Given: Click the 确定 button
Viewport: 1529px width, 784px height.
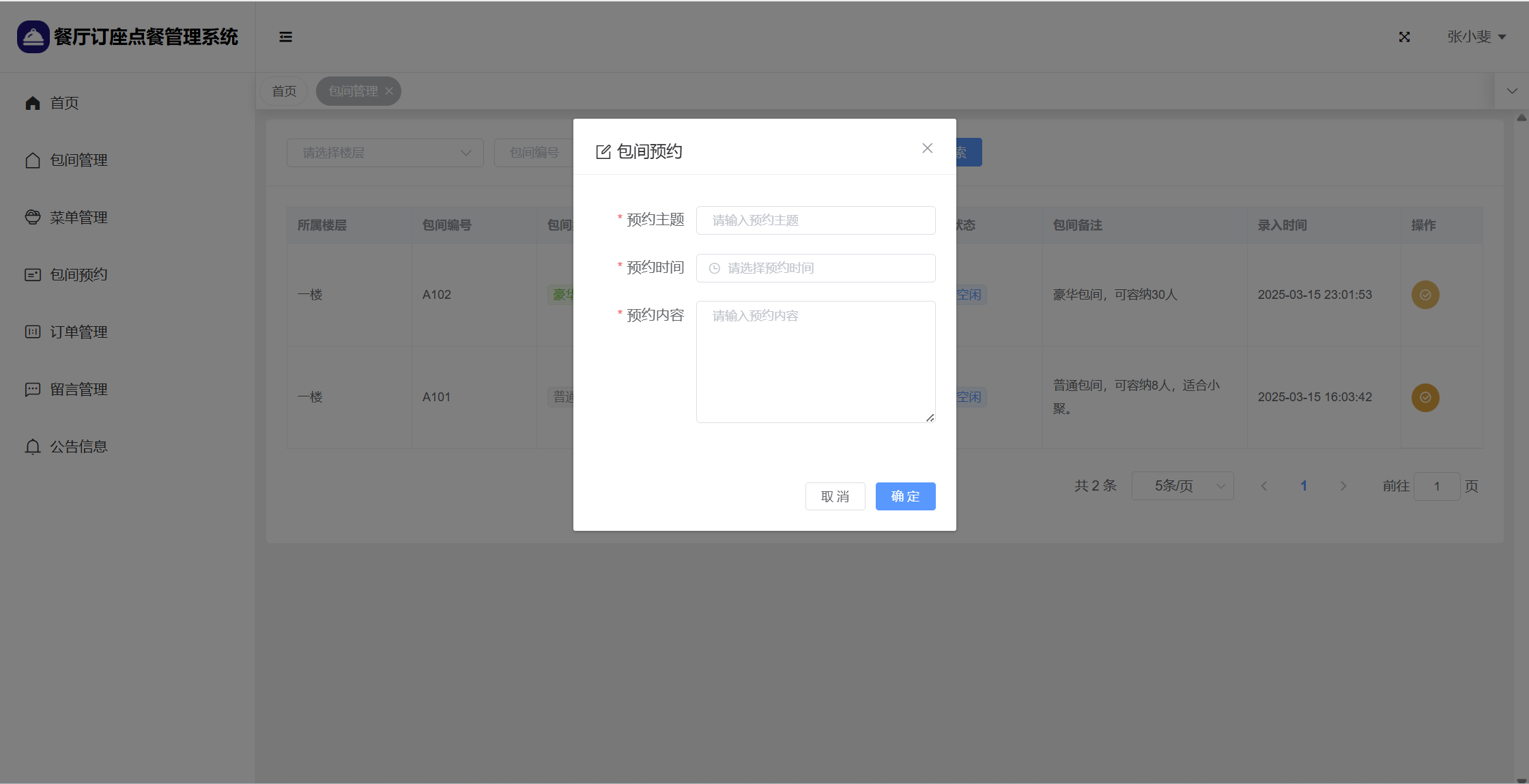Looking at the screenshot, I should 905,497.
